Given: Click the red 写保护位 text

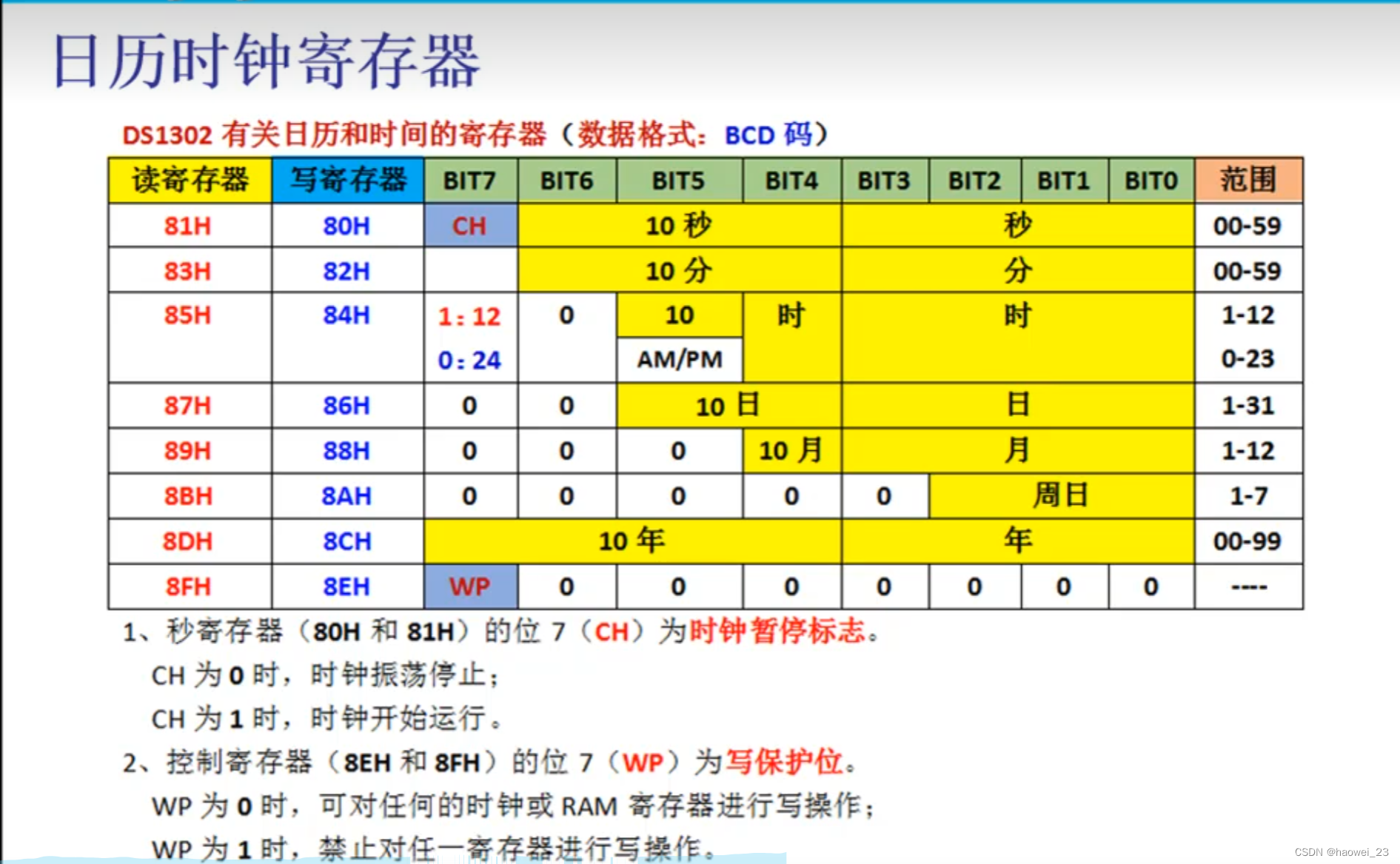Looking at the screenshot, I should (x=784, y=761).
